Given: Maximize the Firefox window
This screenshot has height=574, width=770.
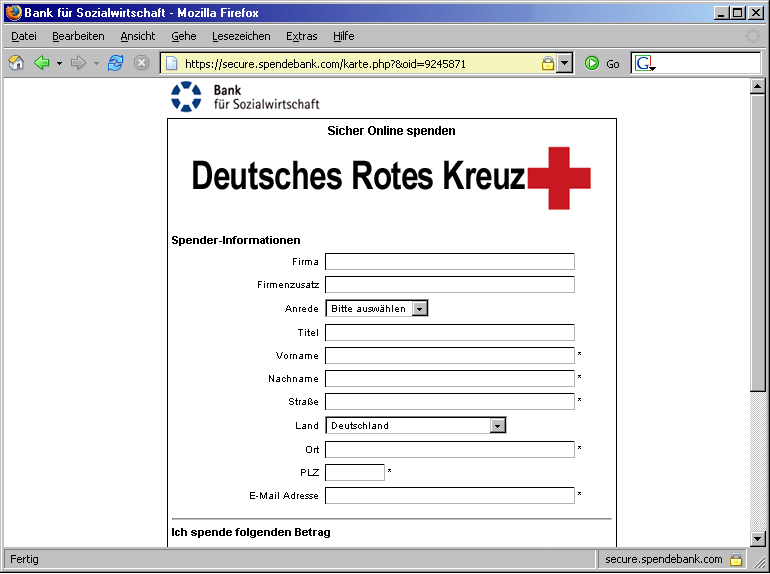Looking at the screenshot, I should (738, 13).
